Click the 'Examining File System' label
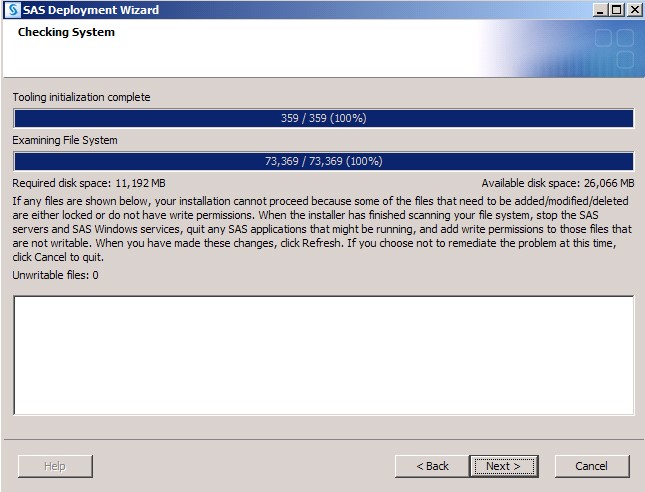The height and width of the screenshot is (492, 645). pos(65,140)
